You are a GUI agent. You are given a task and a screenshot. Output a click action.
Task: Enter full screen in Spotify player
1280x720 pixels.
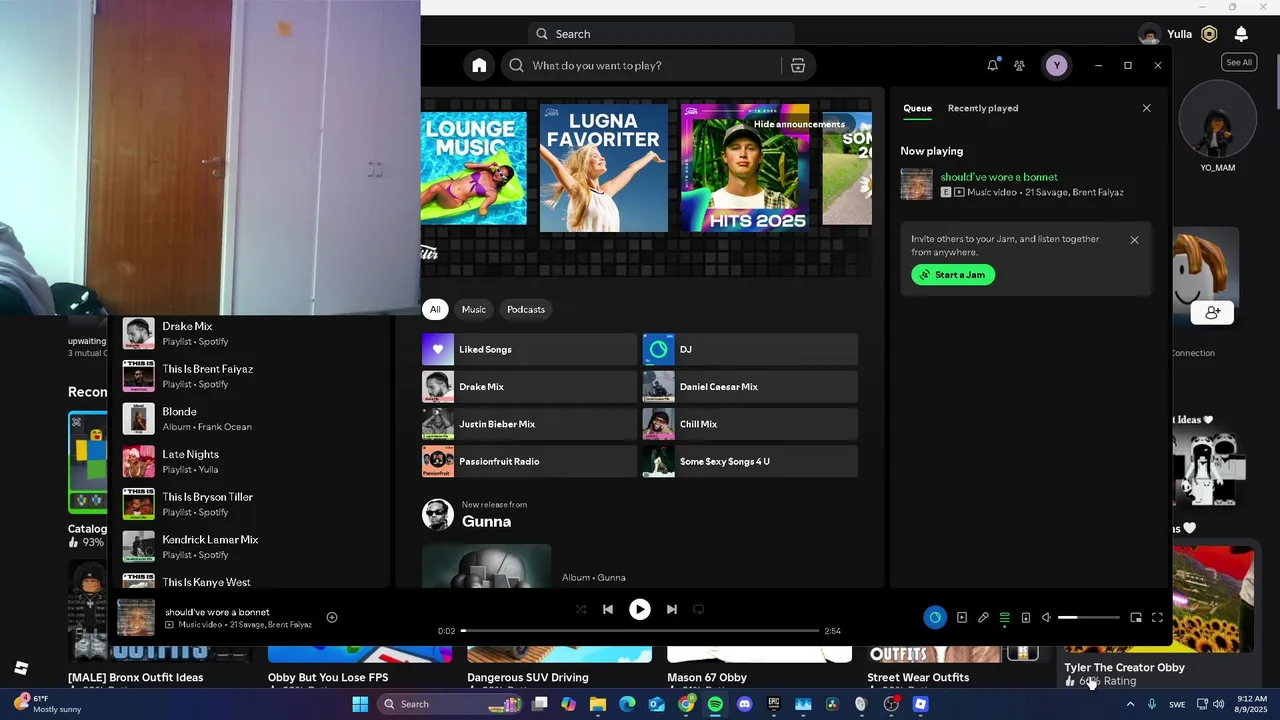tap(1157, 617)
